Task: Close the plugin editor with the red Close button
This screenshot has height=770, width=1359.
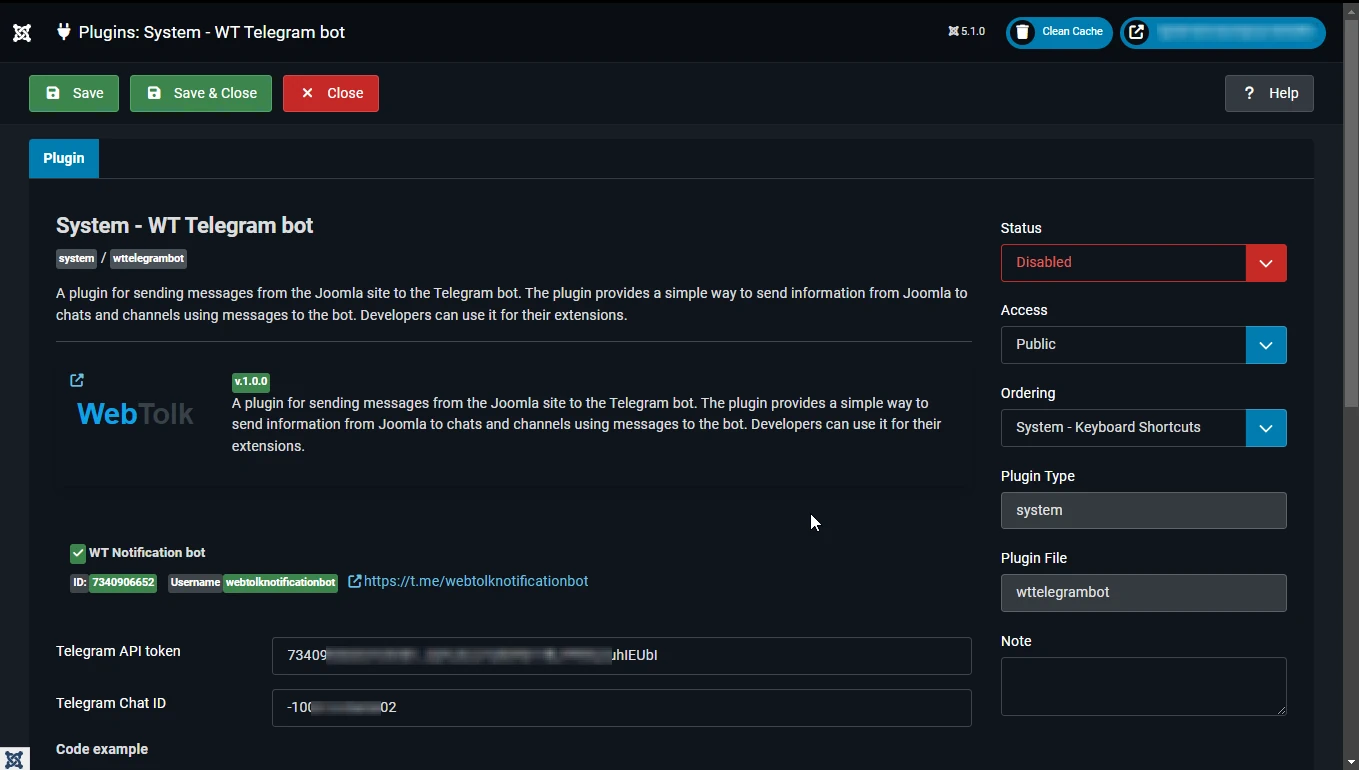Action: click(331, 93)
